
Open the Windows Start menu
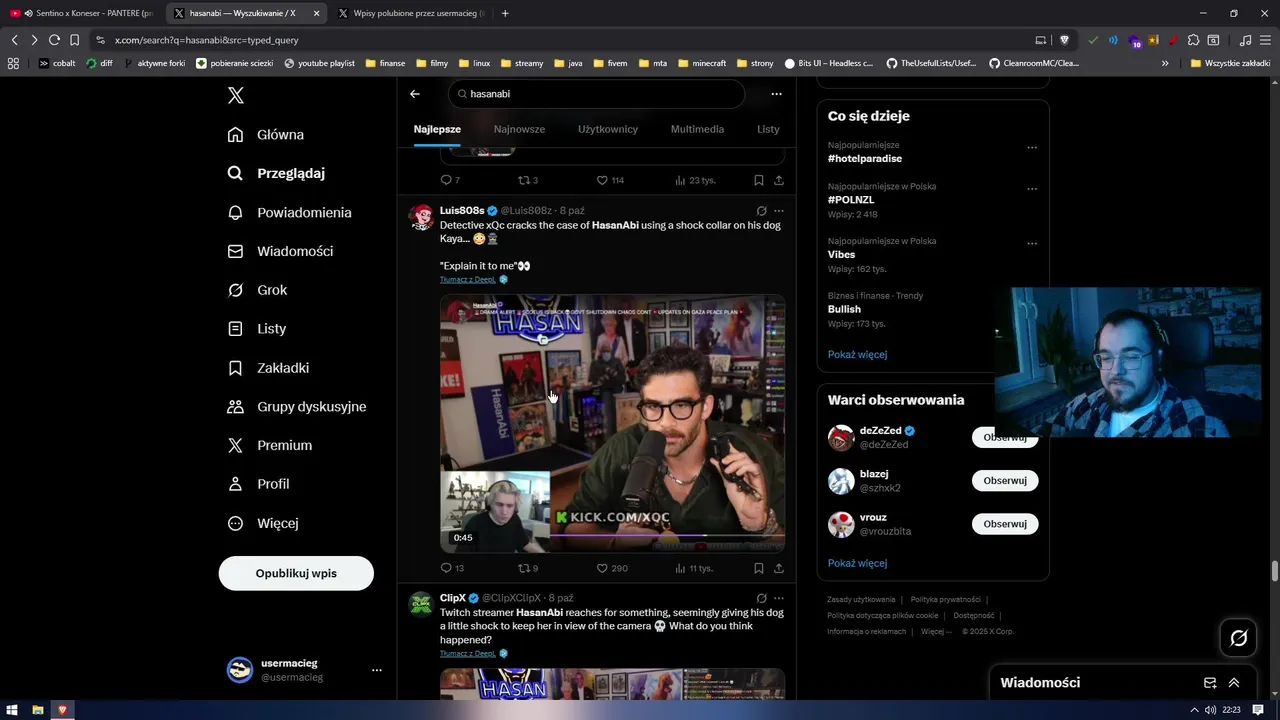(x=12, y=710)
